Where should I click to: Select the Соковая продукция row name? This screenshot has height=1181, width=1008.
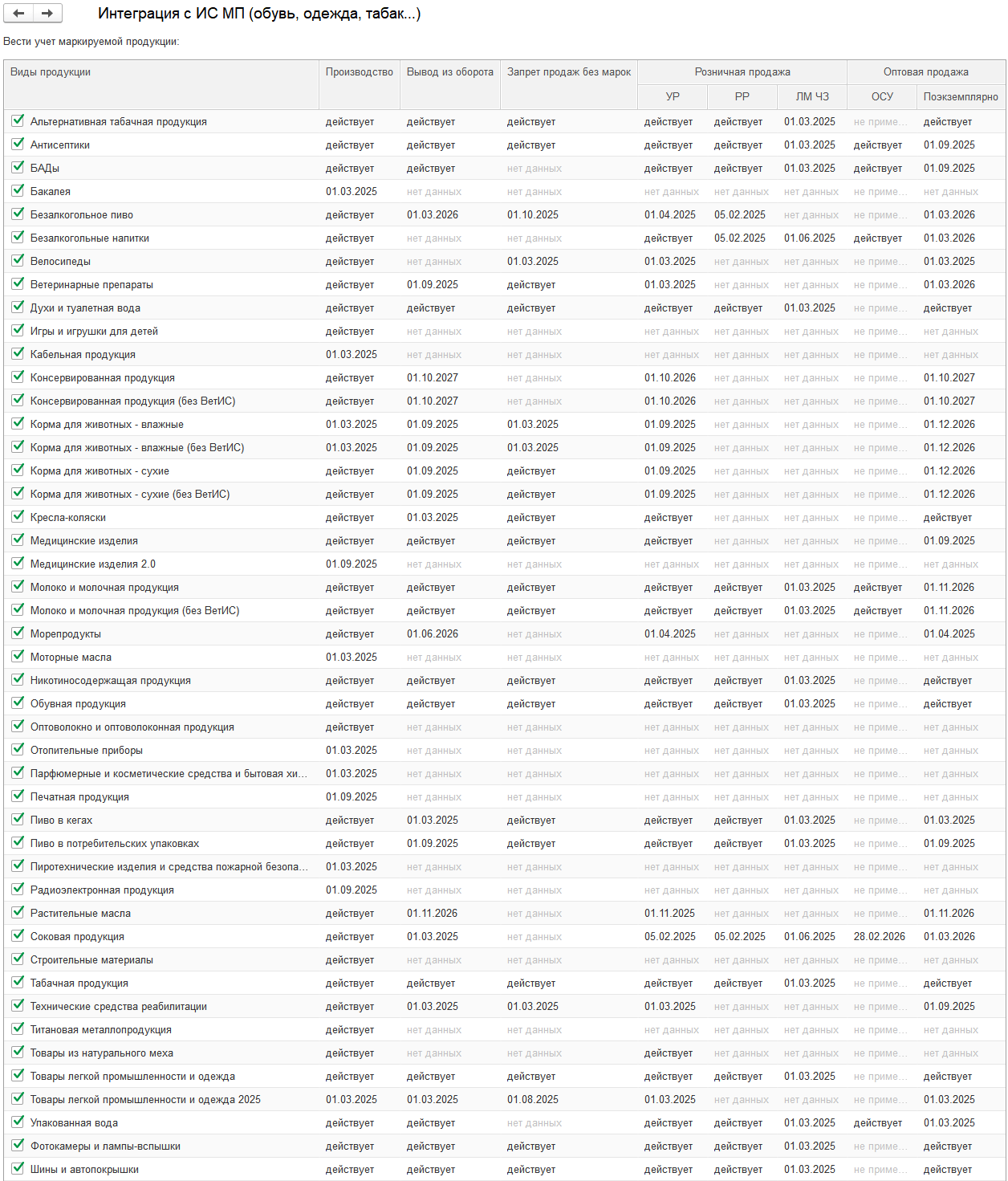(77, 937)
